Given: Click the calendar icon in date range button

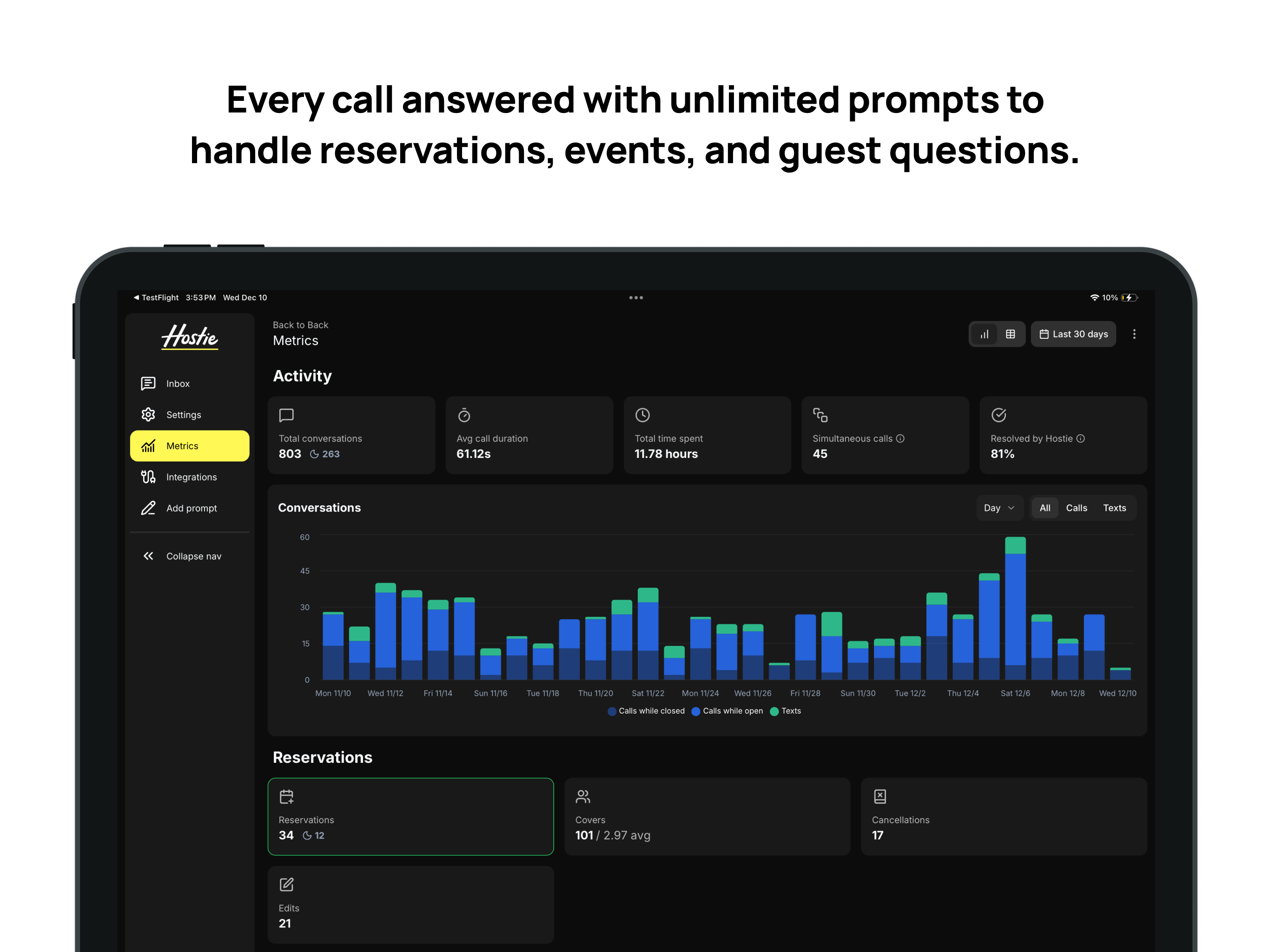Looking at the screenshot, I should pos(1044,334).
